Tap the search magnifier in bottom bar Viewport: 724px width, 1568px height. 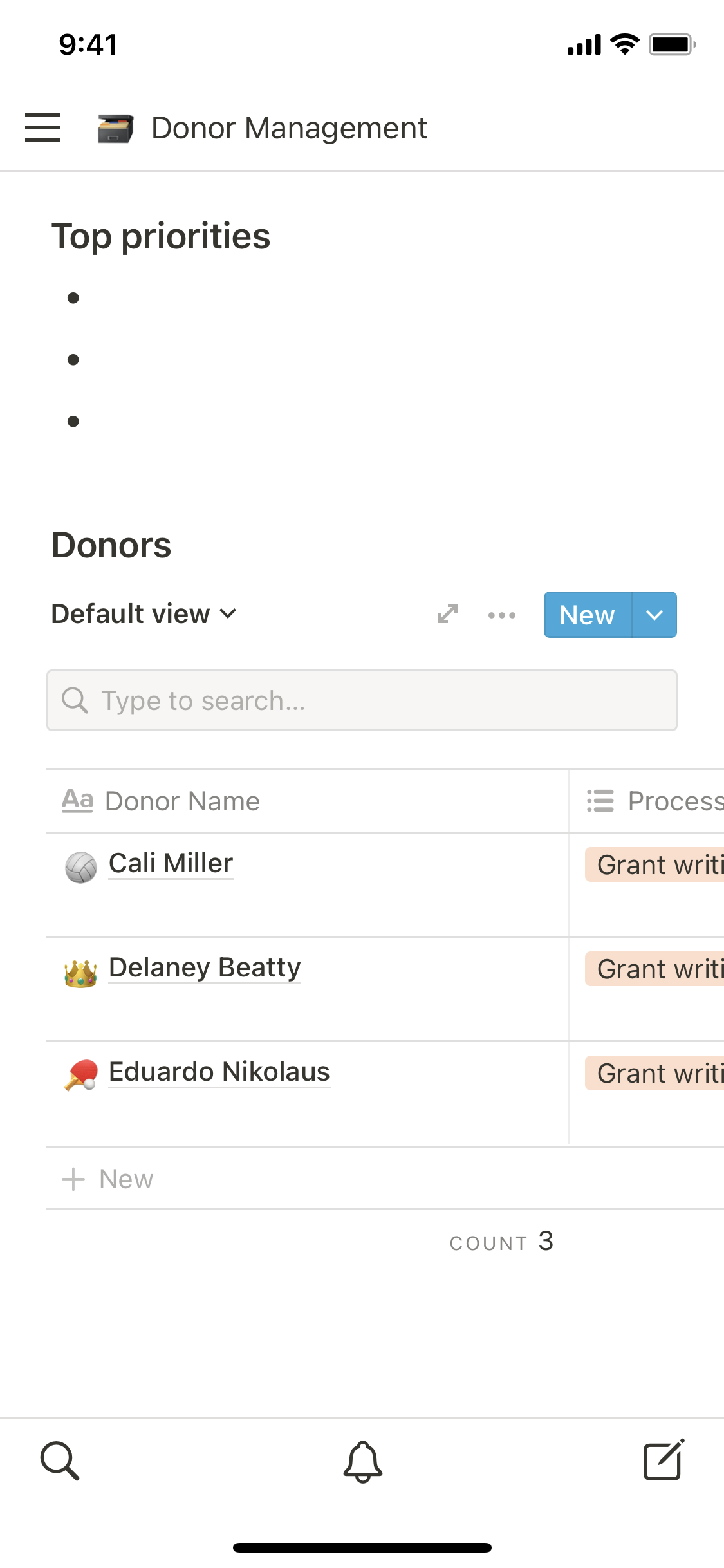click(x=59, y=1461)
